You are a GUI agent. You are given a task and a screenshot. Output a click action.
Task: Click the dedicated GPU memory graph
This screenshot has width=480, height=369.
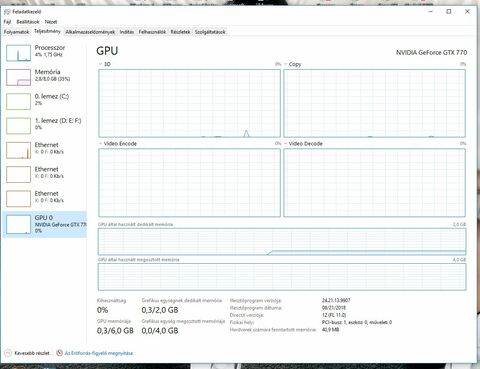click(x=282, y=242)
